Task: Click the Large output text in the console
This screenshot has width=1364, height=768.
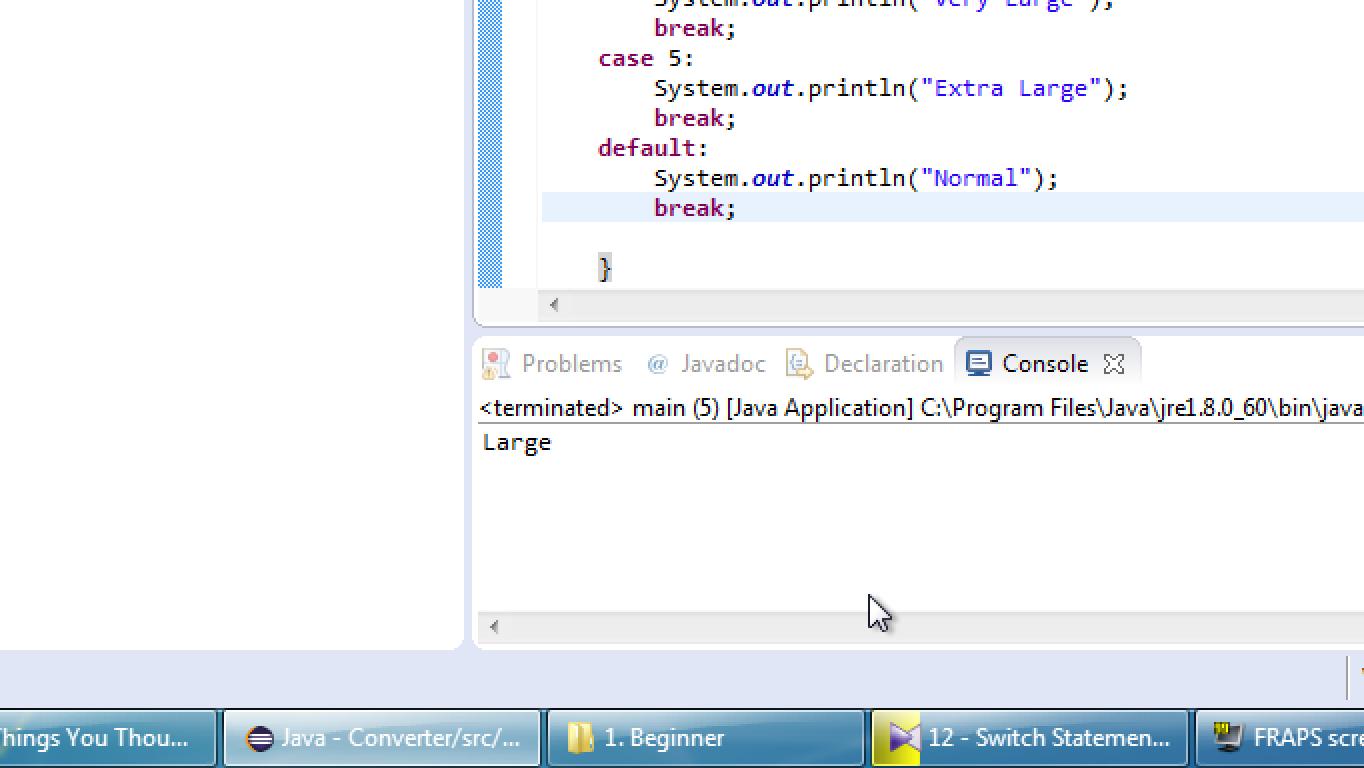Action: tap(516, 441)
